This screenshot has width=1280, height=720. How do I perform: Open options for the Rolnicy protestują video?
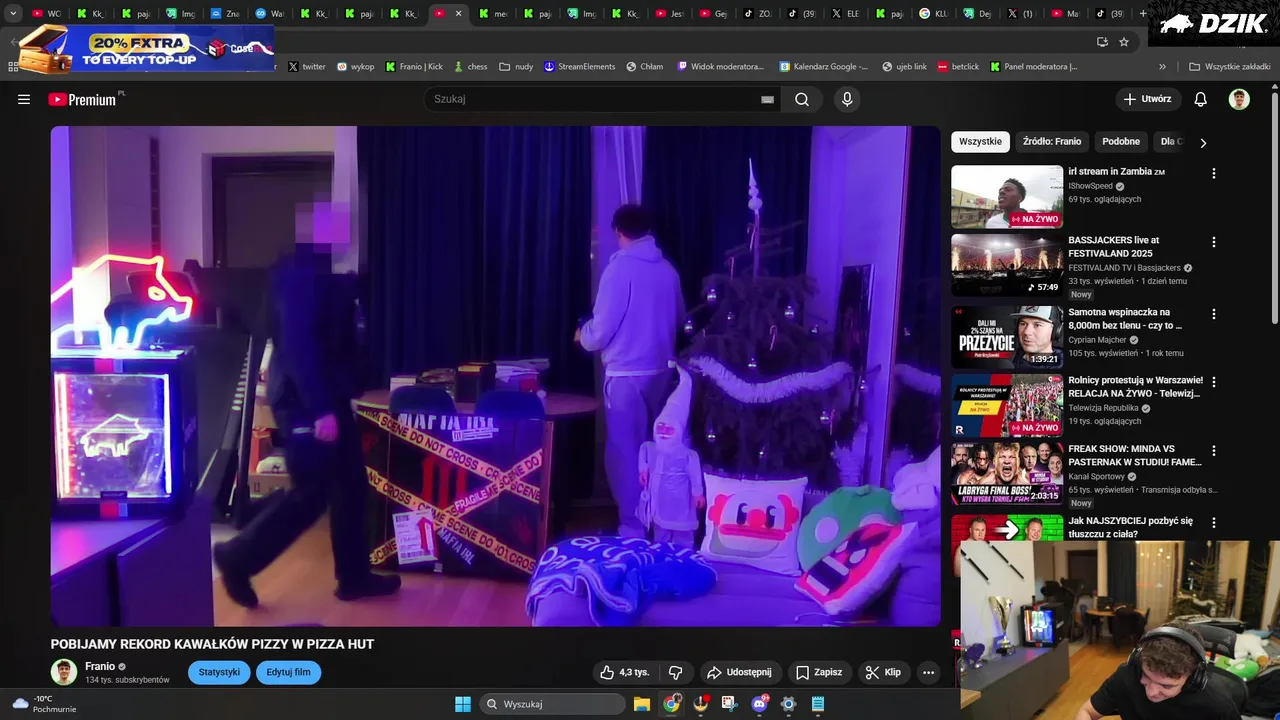[x=1214, y=382]
